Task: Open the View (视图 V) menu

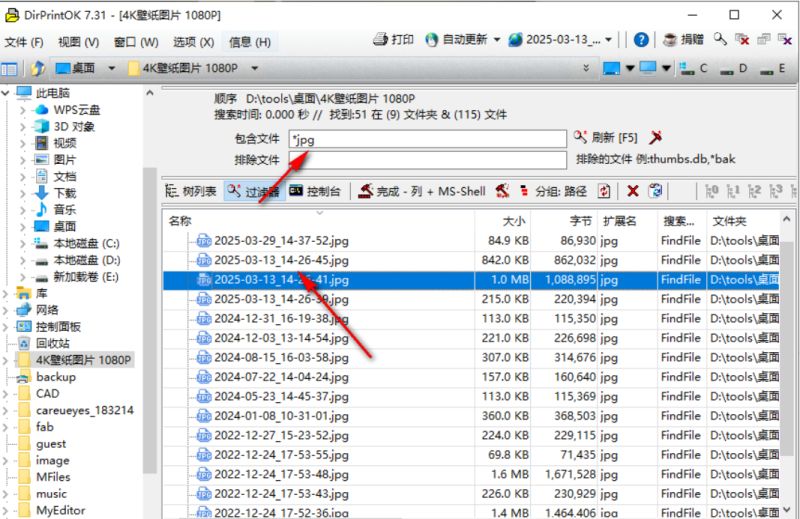Action: click(78, 42)
